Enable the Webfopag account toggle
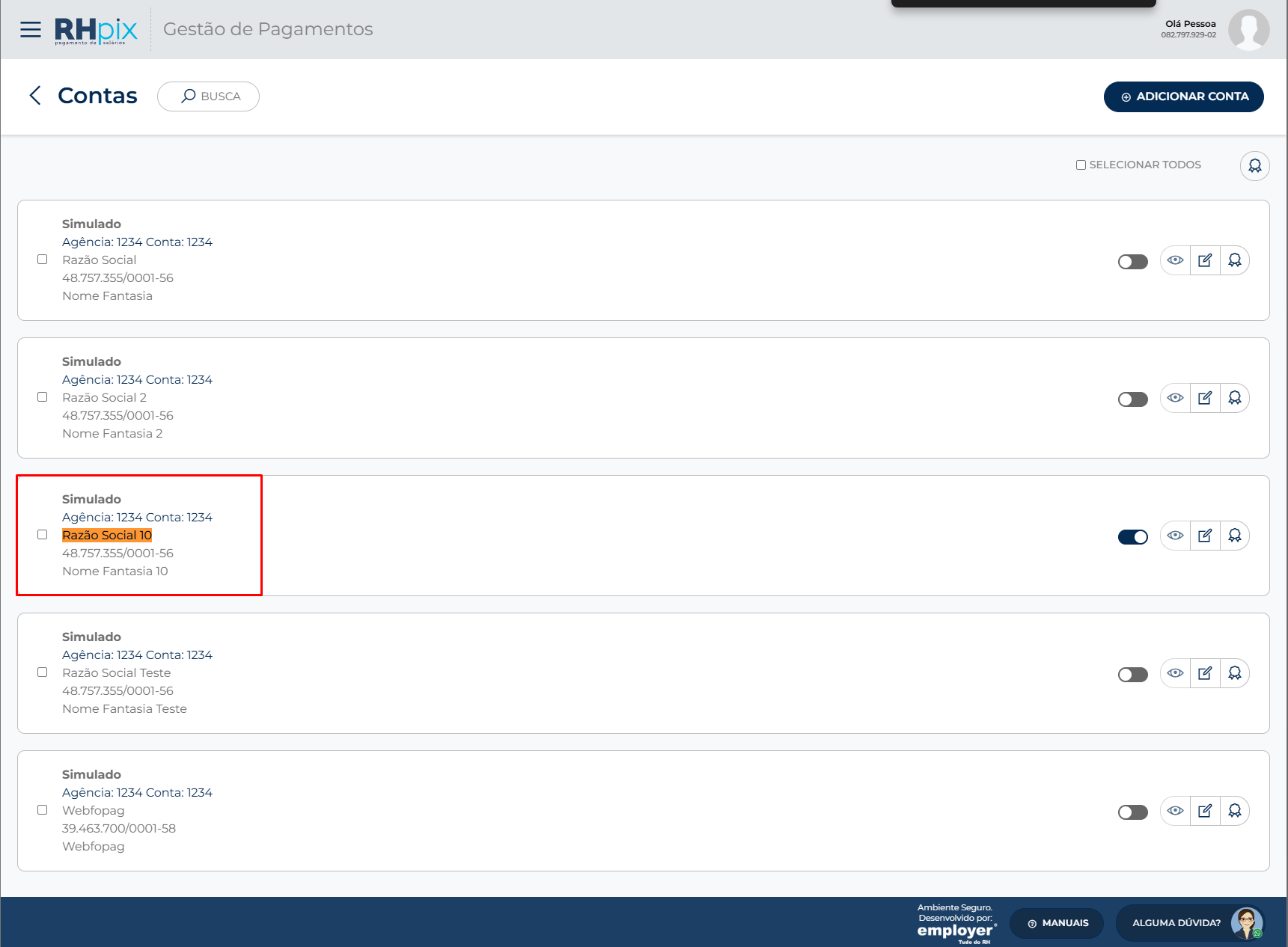 (x=1133, y=812)
